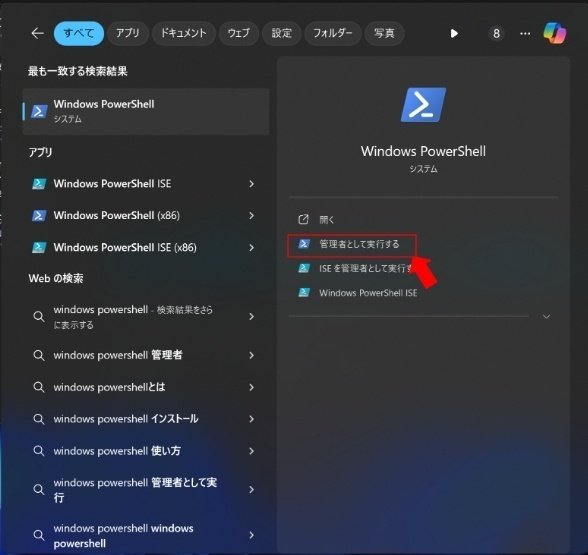
Task: Expand Windows PowerShell (x86) result chevron
Action: click(x=252, y=216)
